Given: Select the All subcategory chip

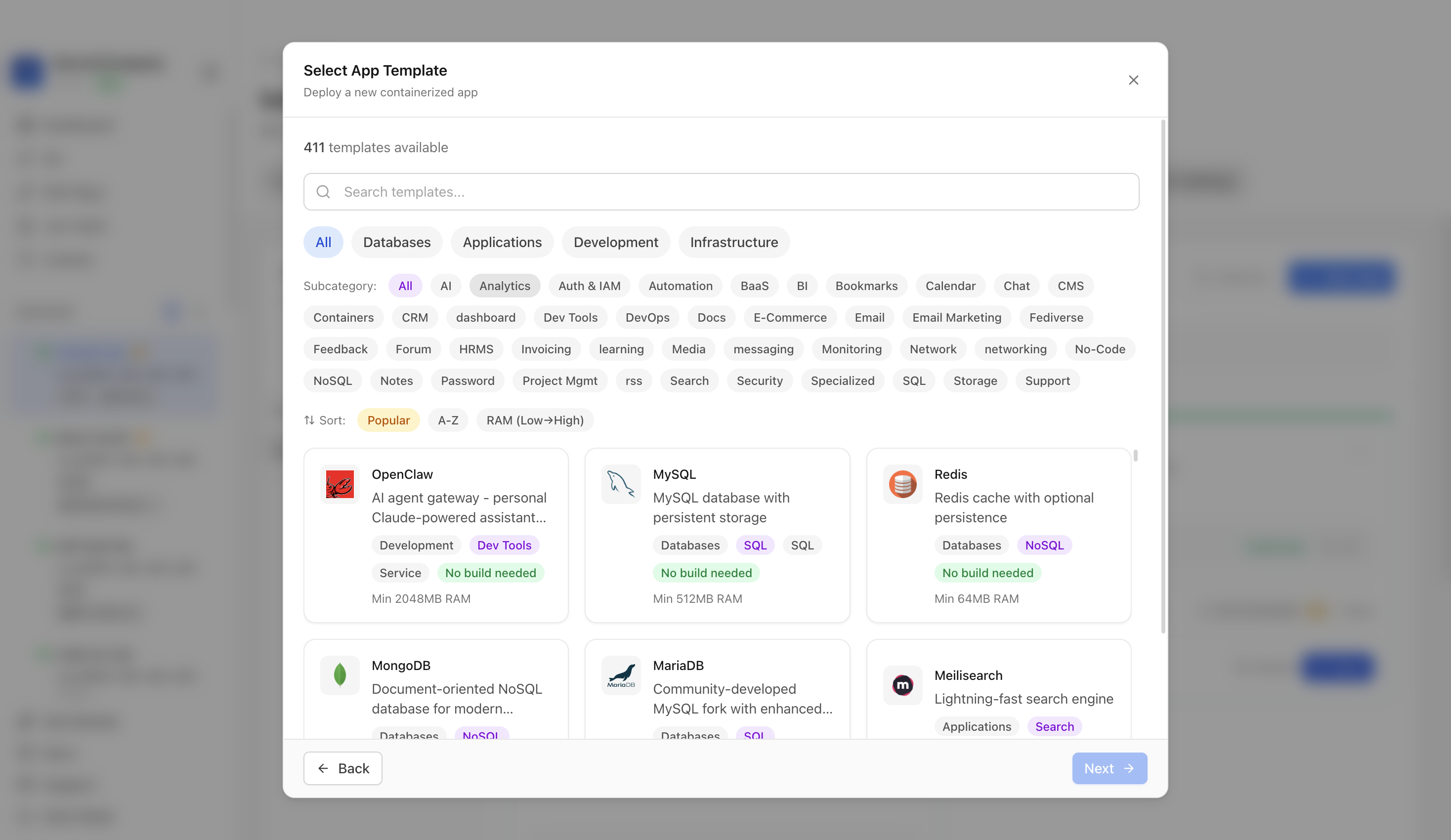Looking at the screenshot, I should click(405, 286).
